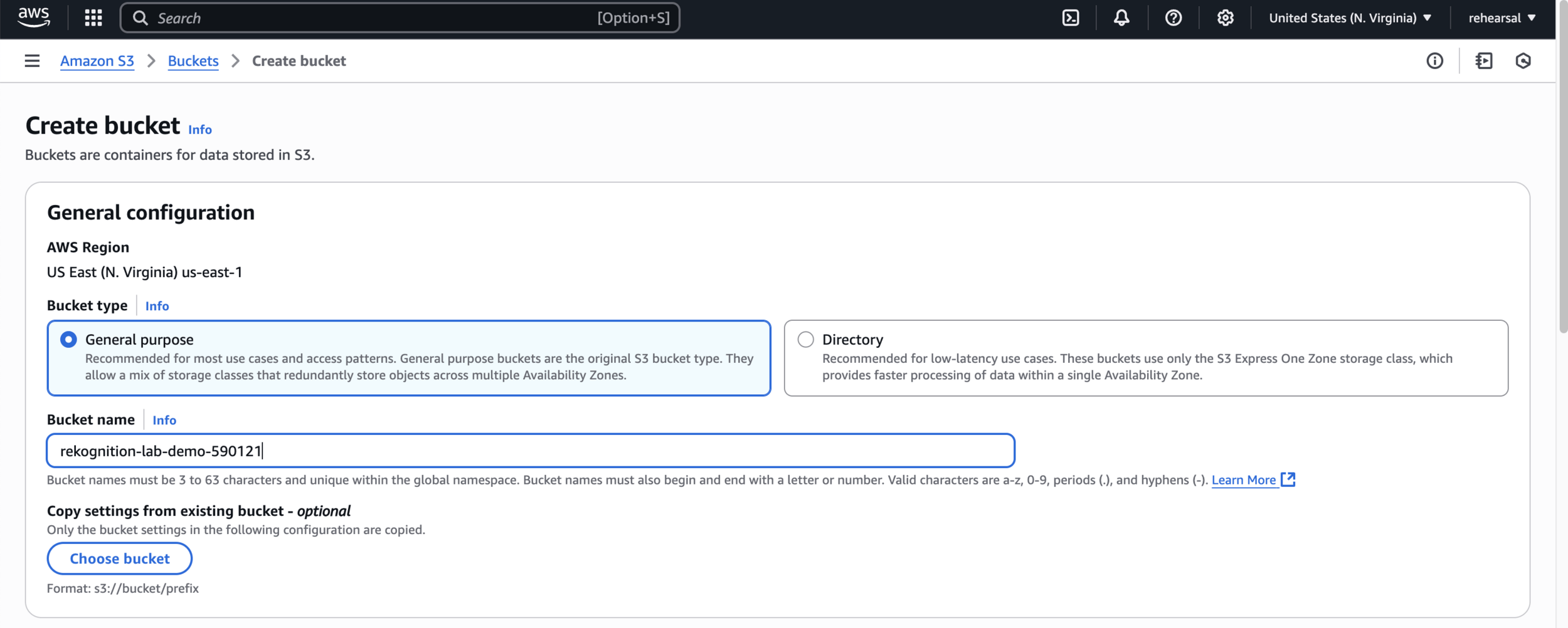Screen dimensions: 1568x628
Task: Go to Buckets breadcrumb
Action: tap(193, 61)
